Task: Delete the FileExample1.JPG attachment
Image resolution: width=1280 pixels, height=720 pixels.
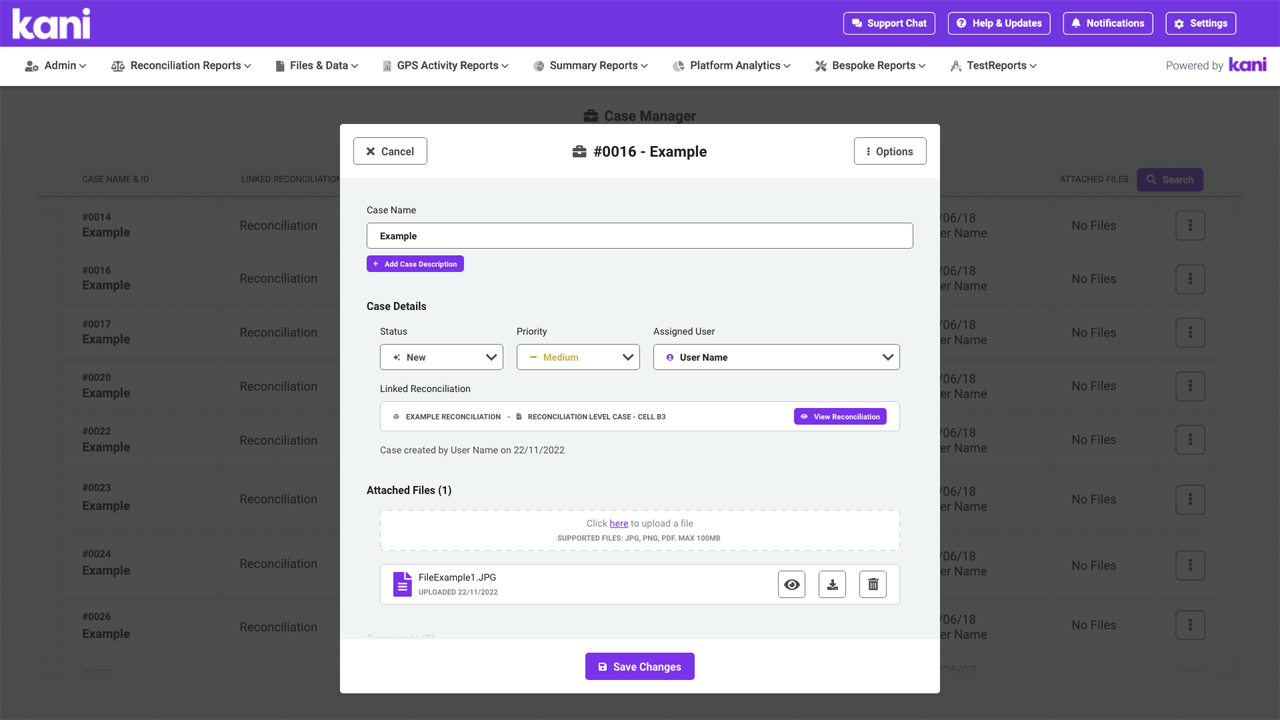Action: (872, 583)
